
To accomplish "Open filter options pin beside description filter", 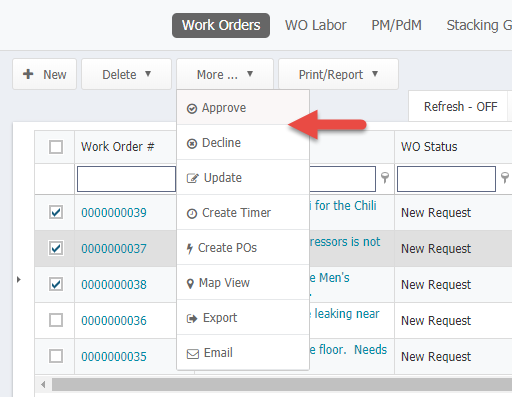I will [x=385, y=177].
